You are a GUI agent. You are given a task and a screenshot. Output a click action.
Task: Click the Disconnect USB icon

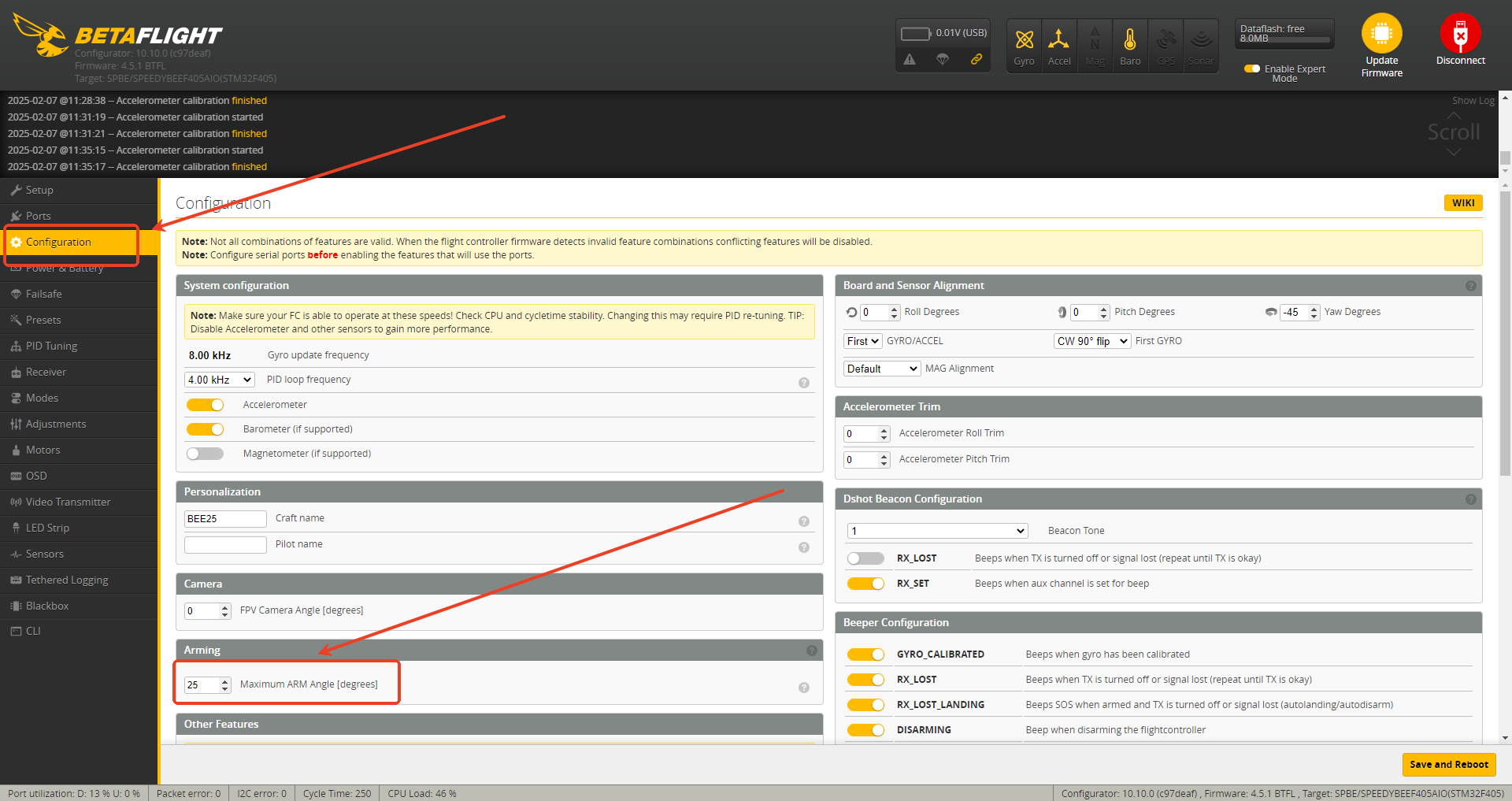coord(1461,33)
